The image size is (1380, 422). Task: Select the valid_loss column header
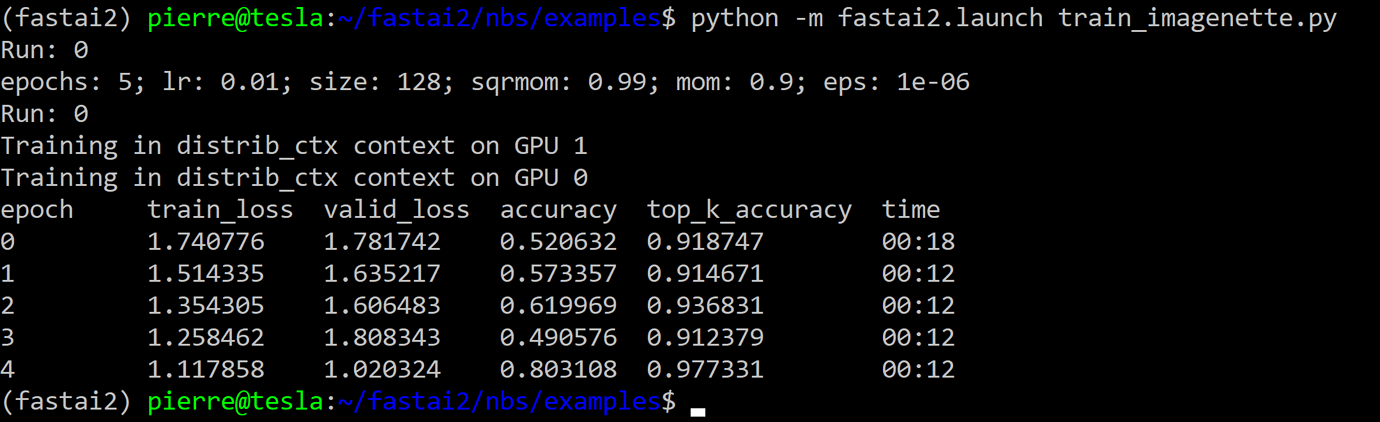396,210
